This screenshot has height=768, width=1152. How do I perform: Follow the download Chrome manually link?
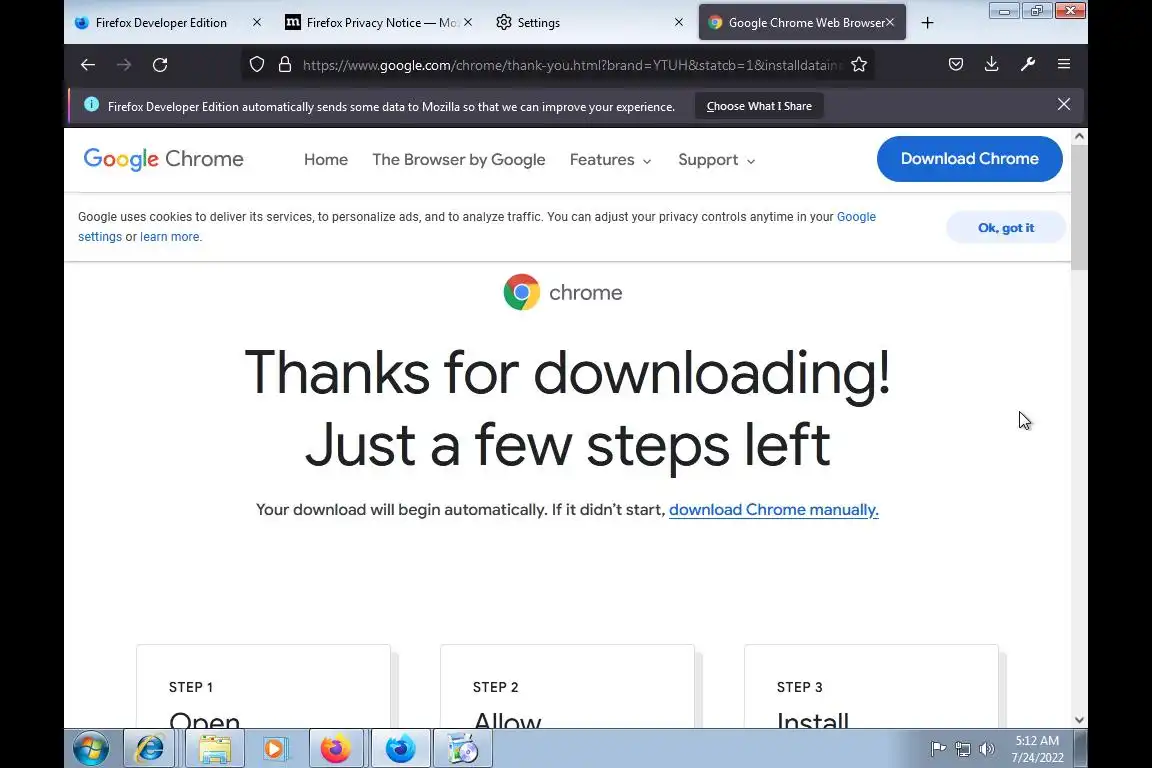tap(774, 510)
